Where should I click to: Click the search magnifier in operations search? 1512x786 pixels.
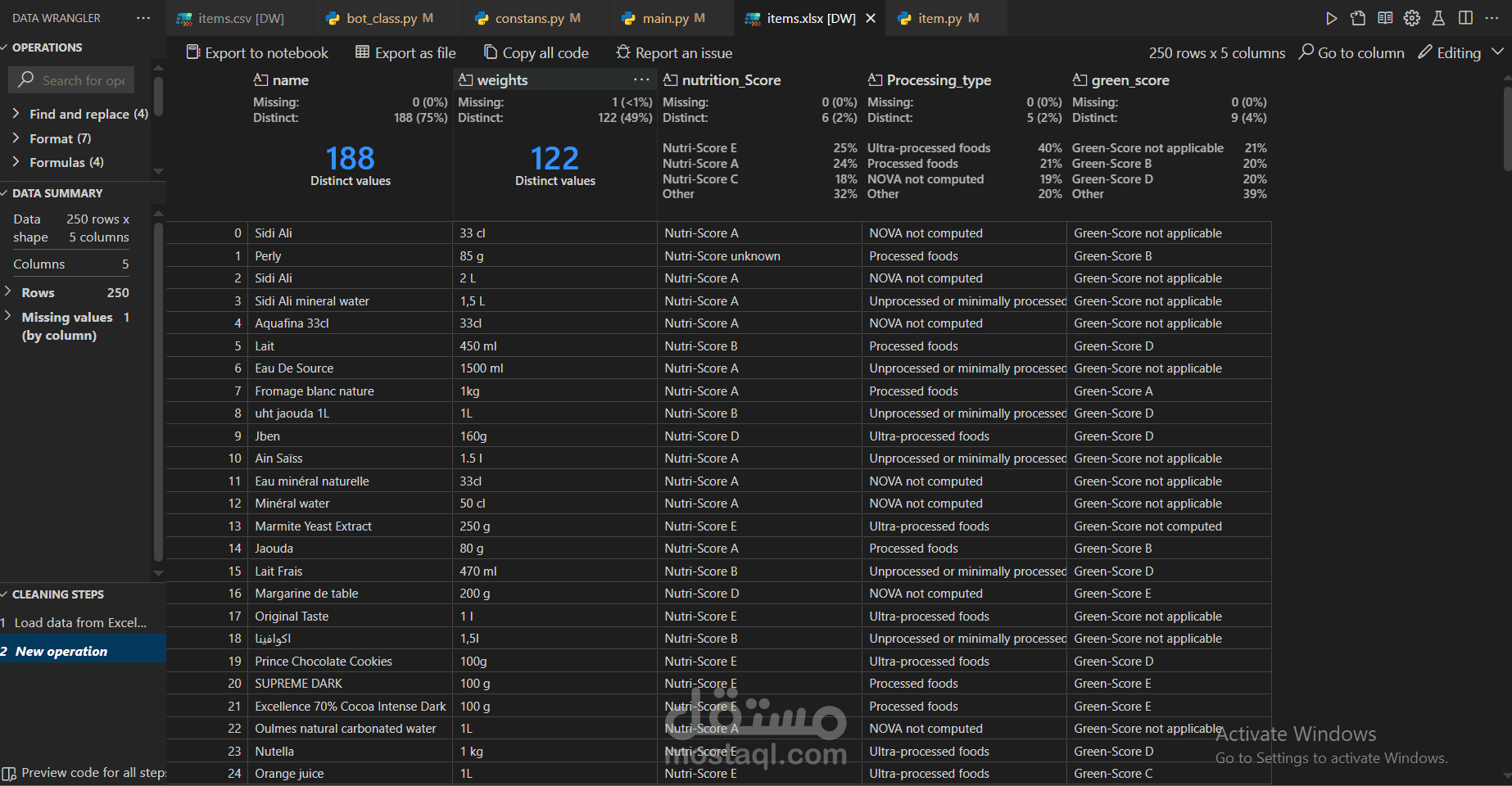tap(26, 79)
